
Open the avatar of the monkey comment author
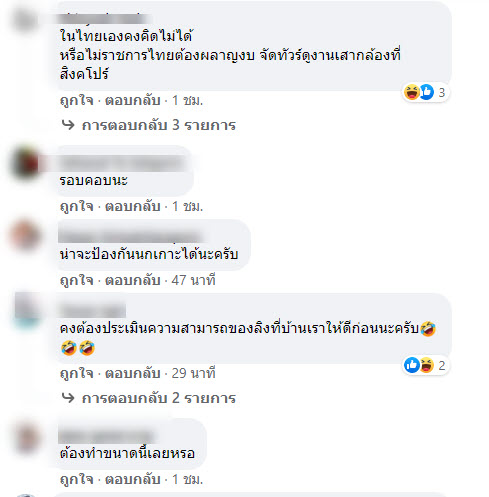[27, 309]
